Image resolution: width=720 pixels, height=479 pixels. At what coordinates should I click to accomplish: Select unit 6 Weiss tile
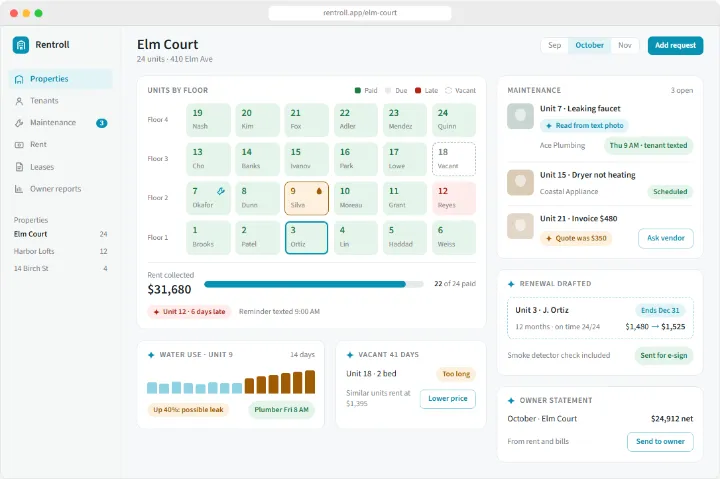tap(454, 237)
